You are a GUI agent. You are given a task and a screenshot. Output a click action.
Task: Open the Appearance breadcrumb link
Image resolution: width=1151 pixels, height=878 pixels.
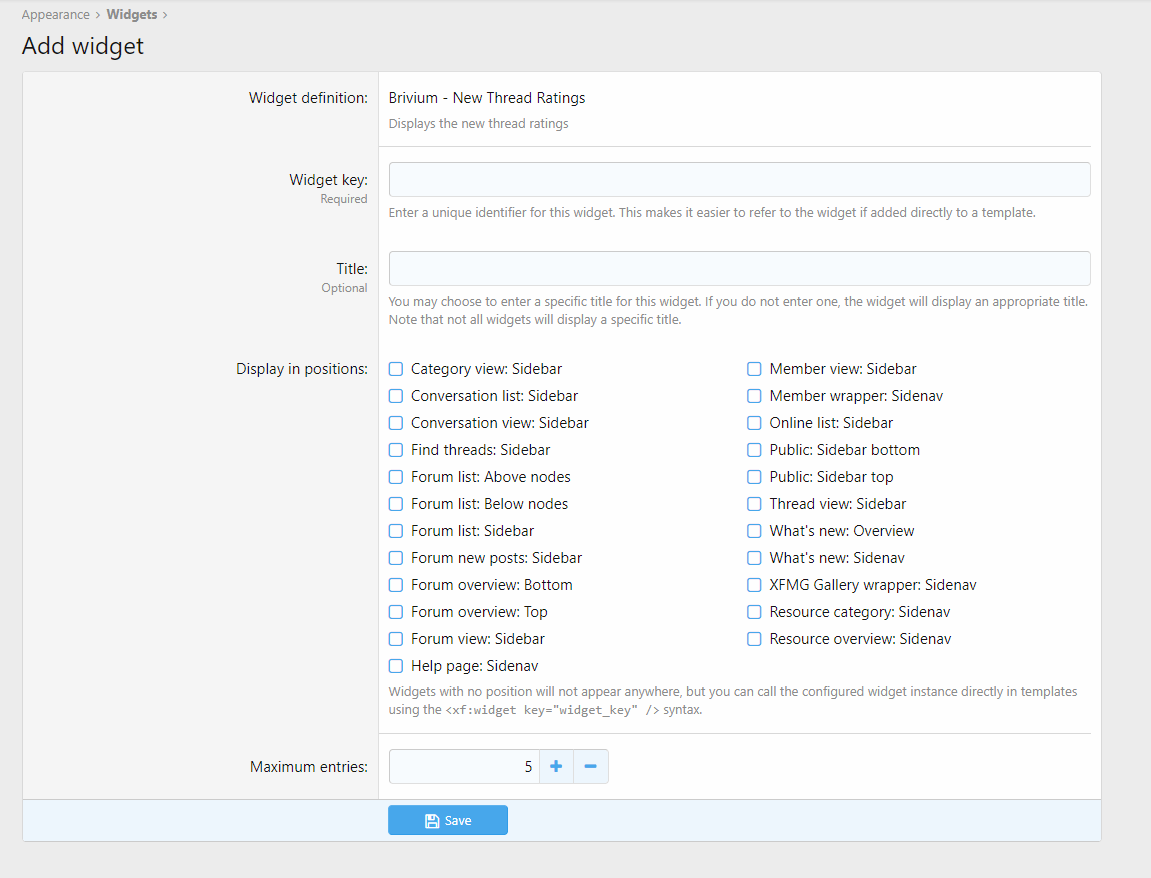[x=56, y=15]
